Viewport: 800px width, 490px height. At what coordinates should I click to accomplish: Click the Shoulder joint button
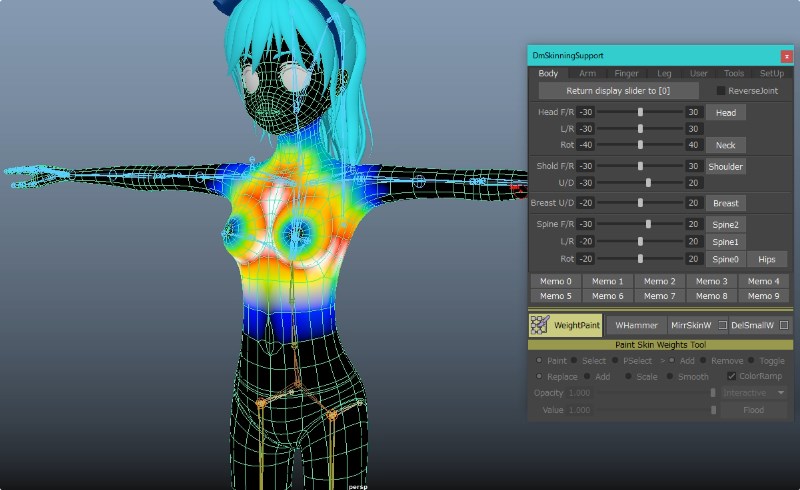(726, 166)
